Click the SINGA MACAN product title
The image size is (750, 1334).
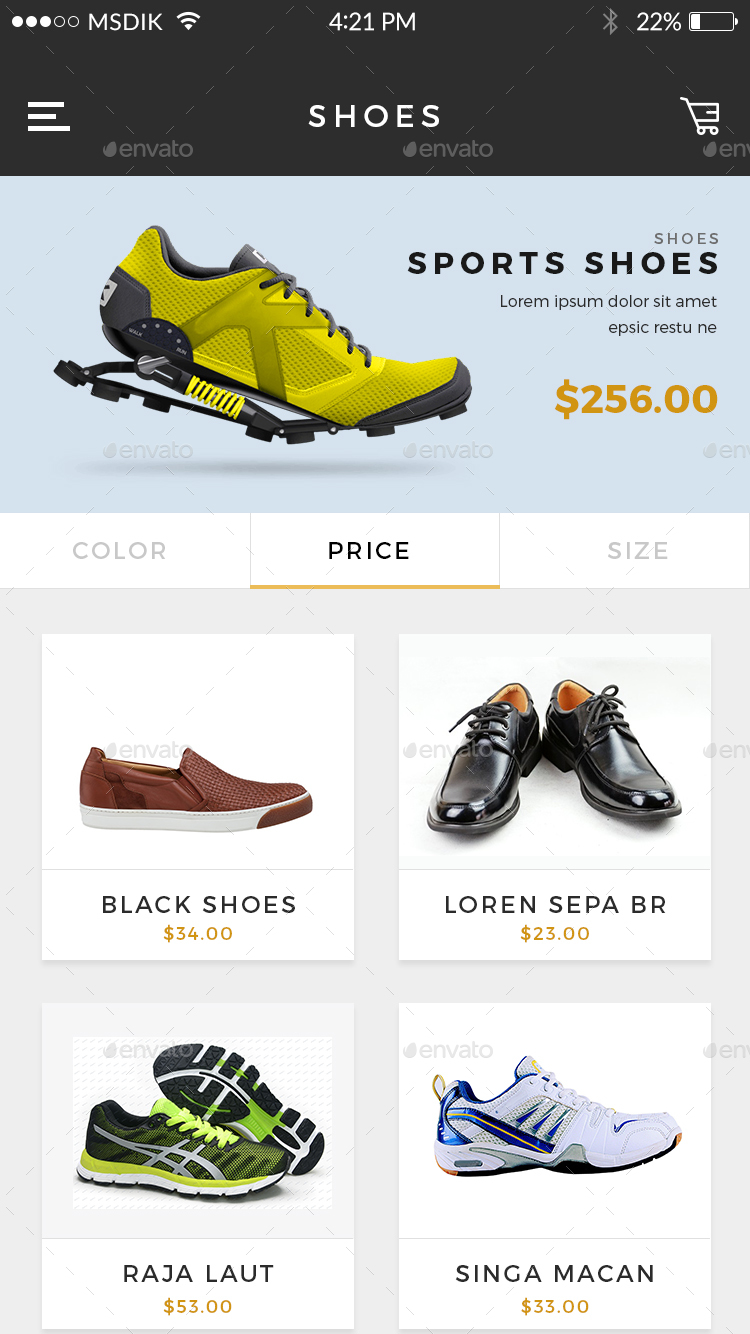(x=555, y=1273)
